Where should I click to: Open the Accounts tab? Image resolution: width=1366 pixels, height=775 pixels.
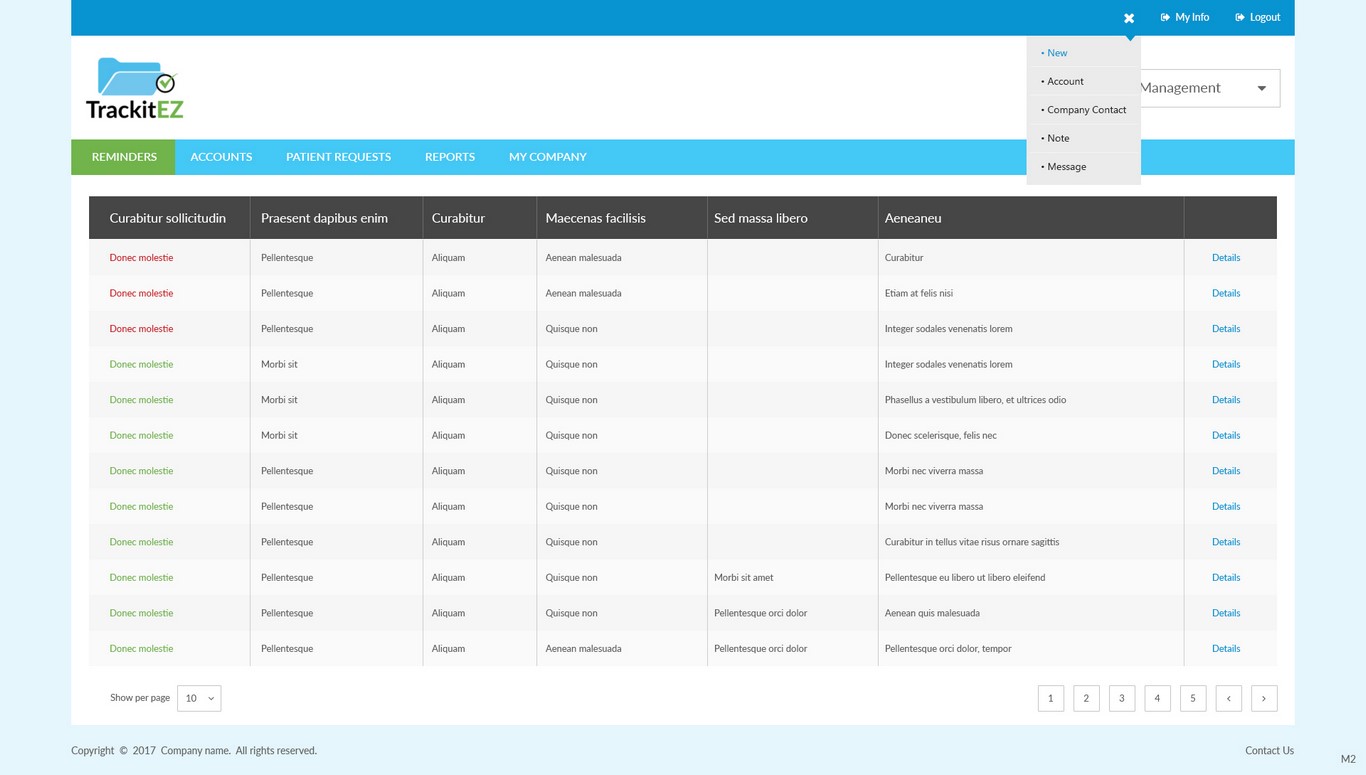click(x=221, y=157)
